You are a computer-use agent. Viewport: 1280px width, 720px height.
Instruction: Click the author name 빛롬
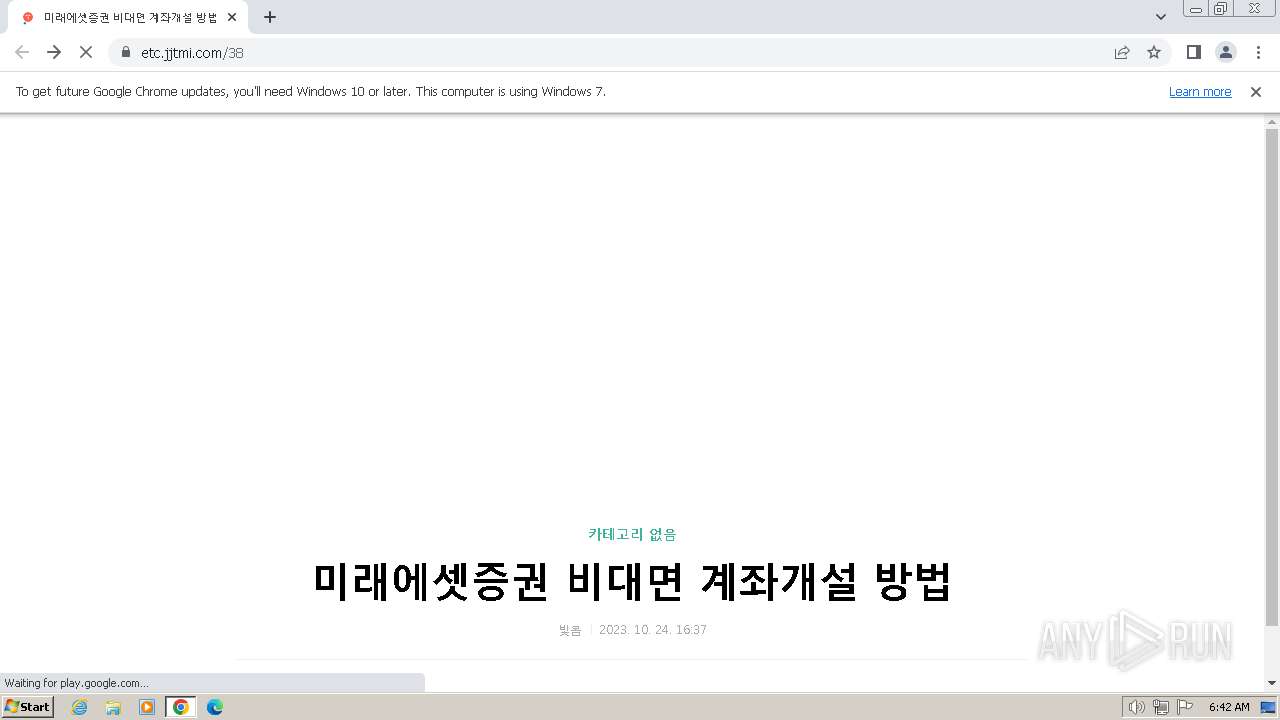click(570, 630)
